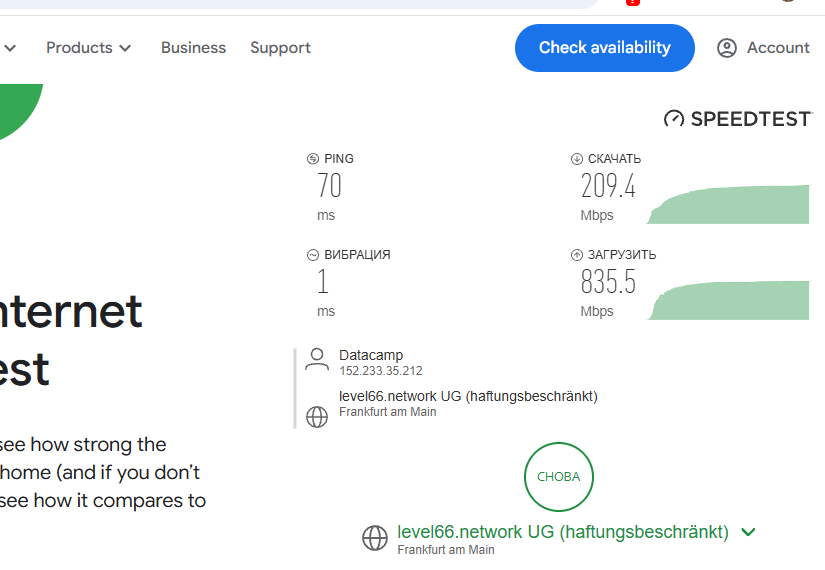Click the upload speed graph
Screen dimensions: 825x570
click(x=728, y=300)
